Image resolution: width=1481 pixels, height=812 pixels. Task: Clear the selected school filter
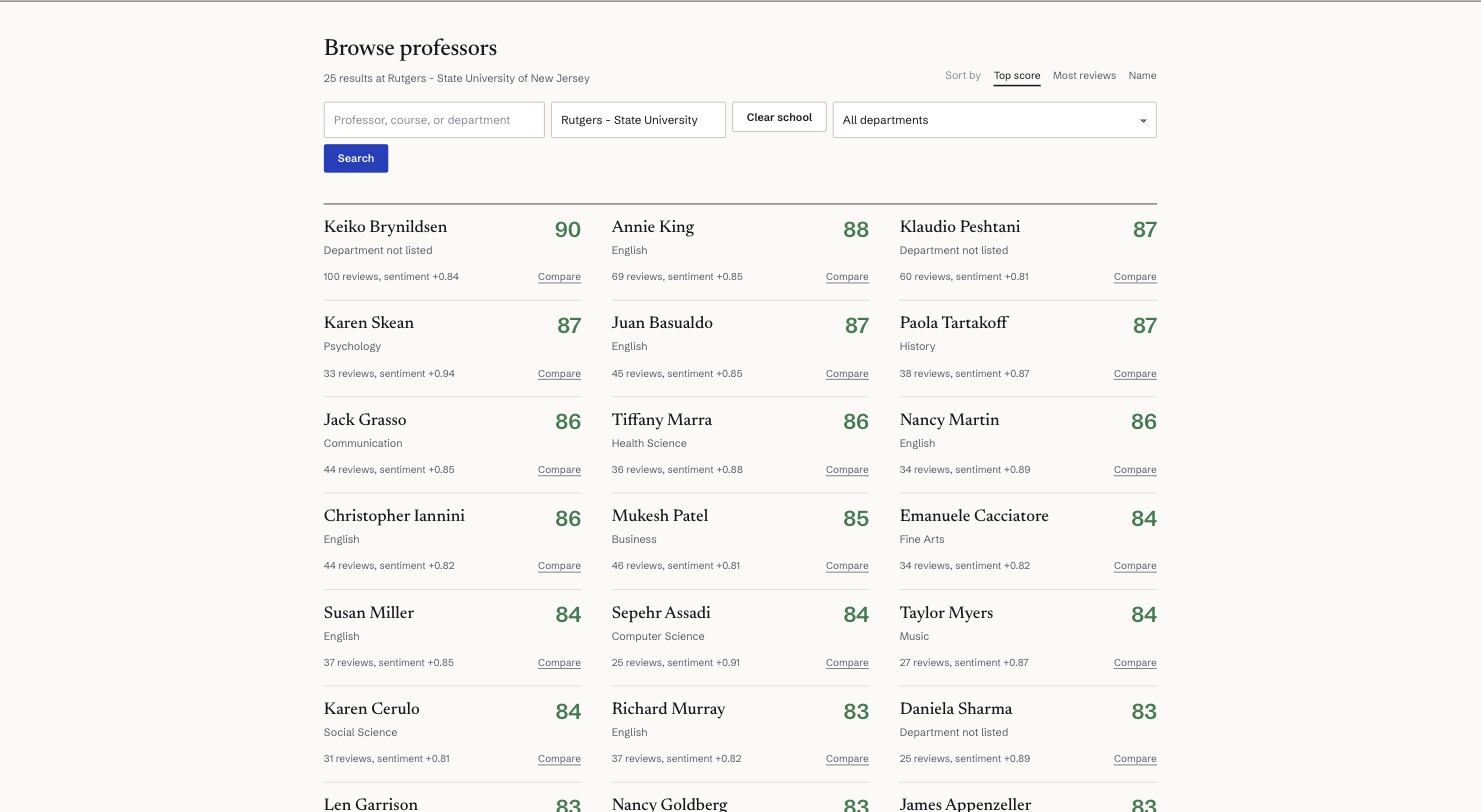[779, 117]
